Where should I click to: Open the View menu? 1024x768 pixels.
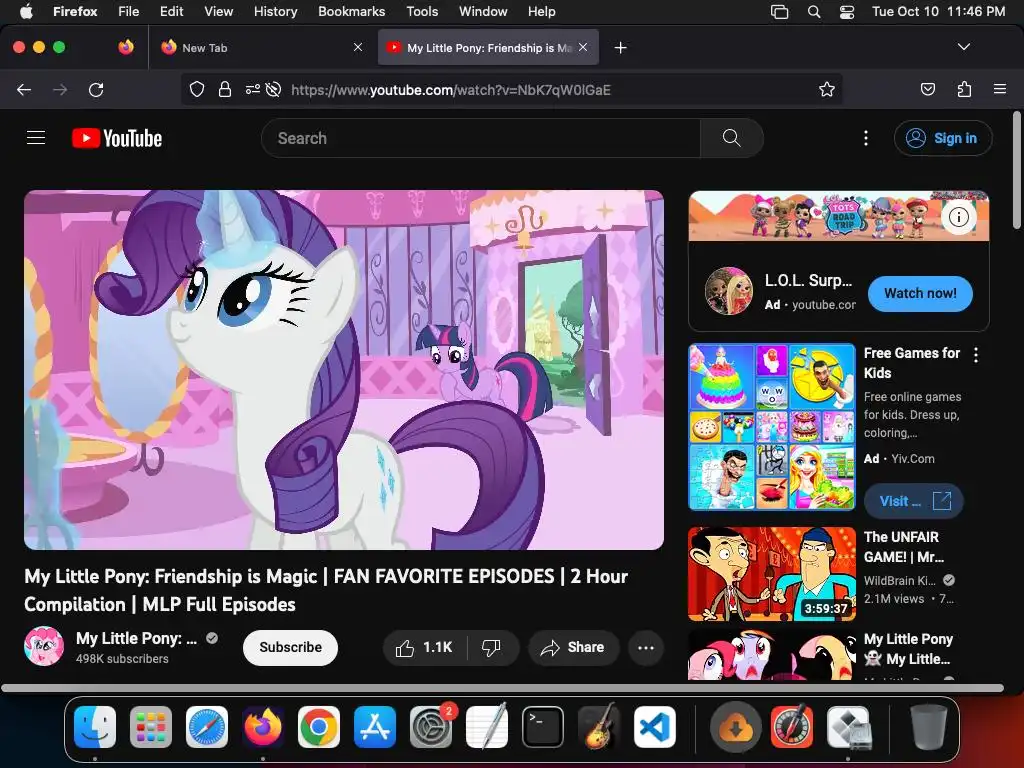point(218,12)
